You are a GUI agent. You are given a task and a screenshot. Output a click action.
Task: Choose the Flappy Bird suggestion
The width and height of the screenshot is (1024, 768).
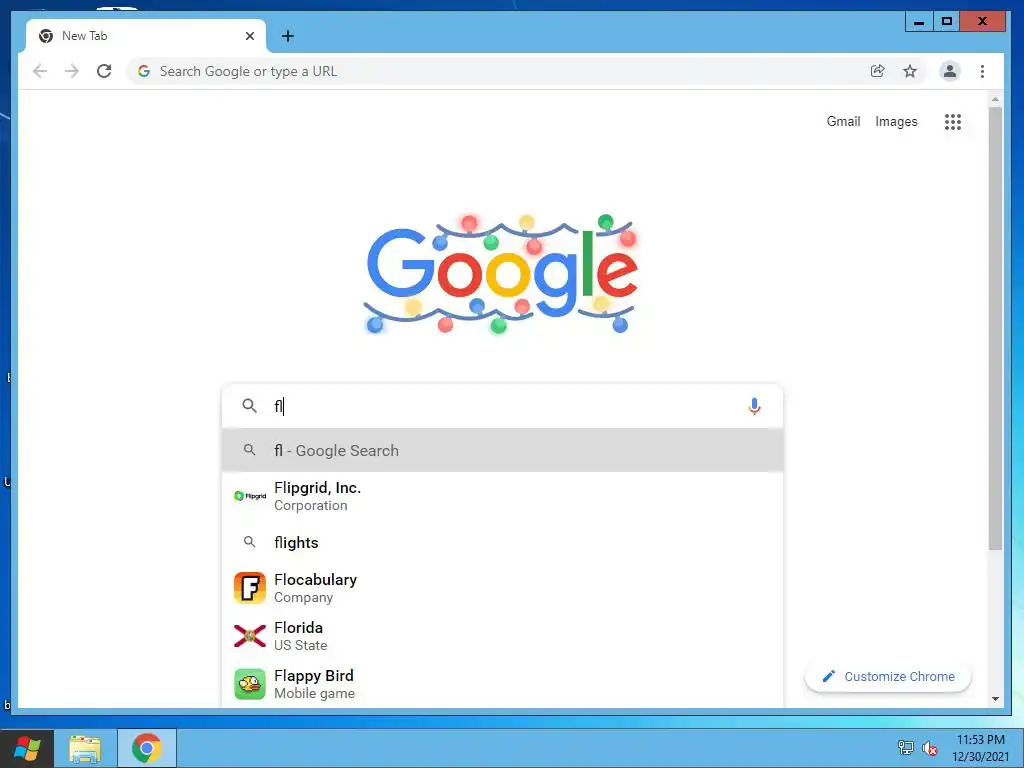(x=502, y=684)
